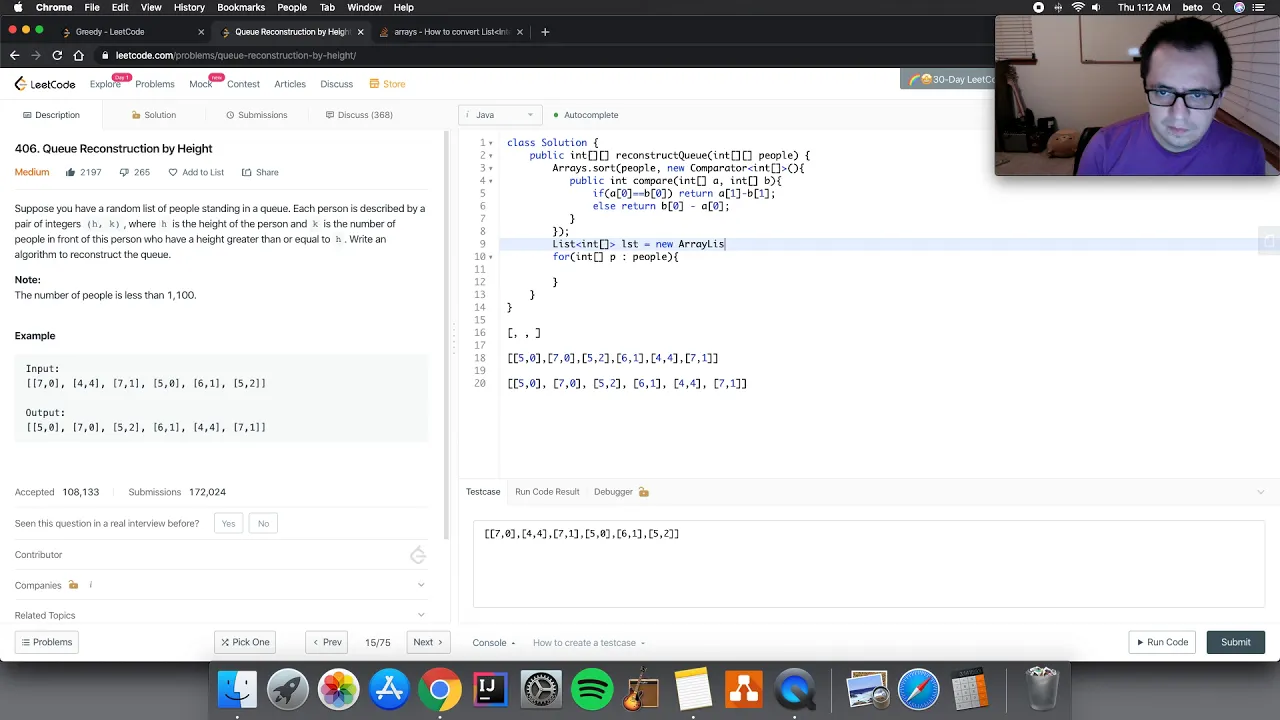1280x720 pixels.
Task: Open a new browser tab
Action: [x=545, y=32]
